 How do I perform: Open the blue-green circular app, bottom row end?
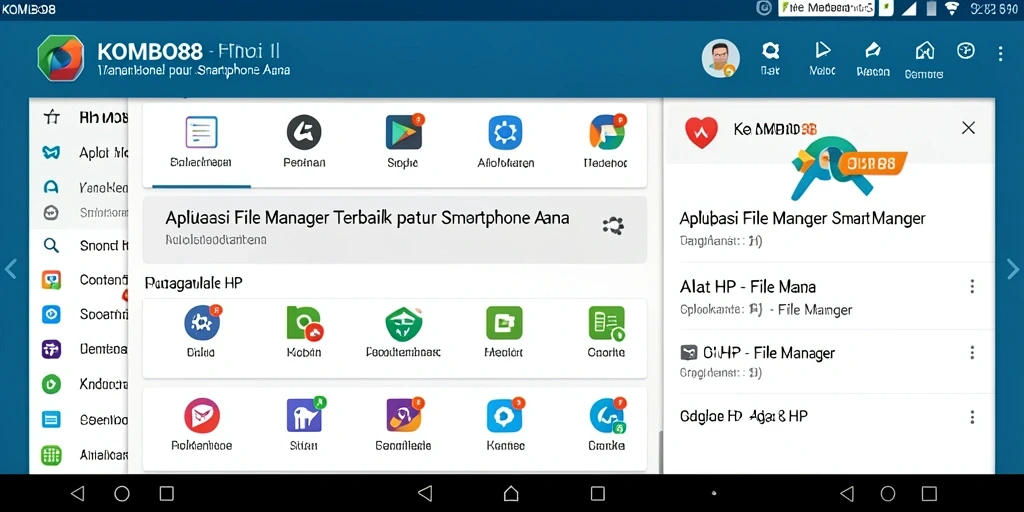(607, 416)
